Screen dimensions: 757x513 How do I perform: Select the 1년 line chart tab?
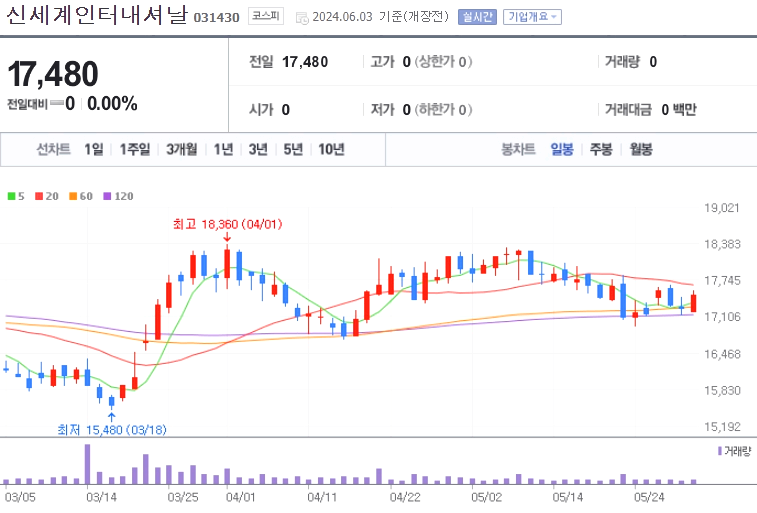pos(223,150)
